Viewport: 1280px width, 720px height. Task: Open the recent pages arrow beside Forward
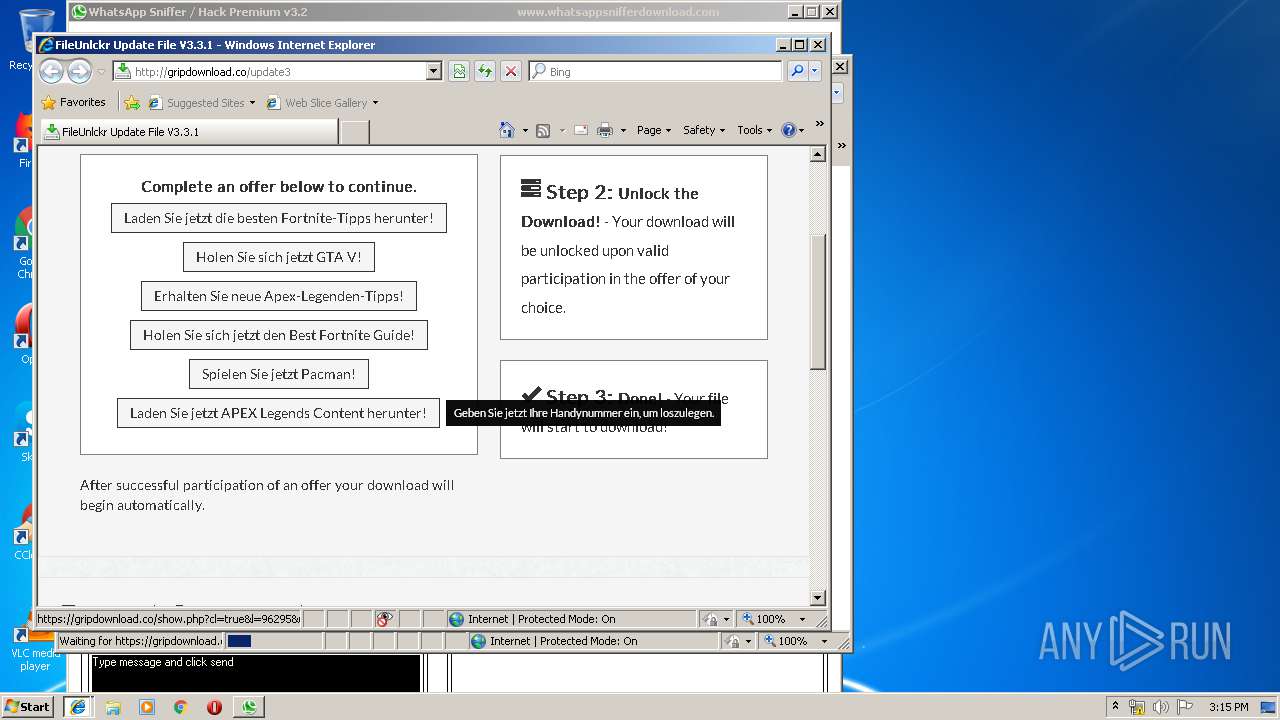[x=101, y=72]
